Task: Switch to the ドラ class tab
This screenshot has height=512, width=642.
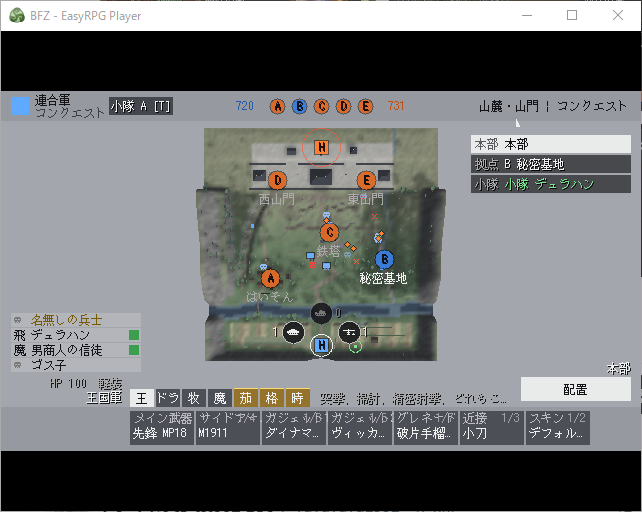Action: point(168,398)
